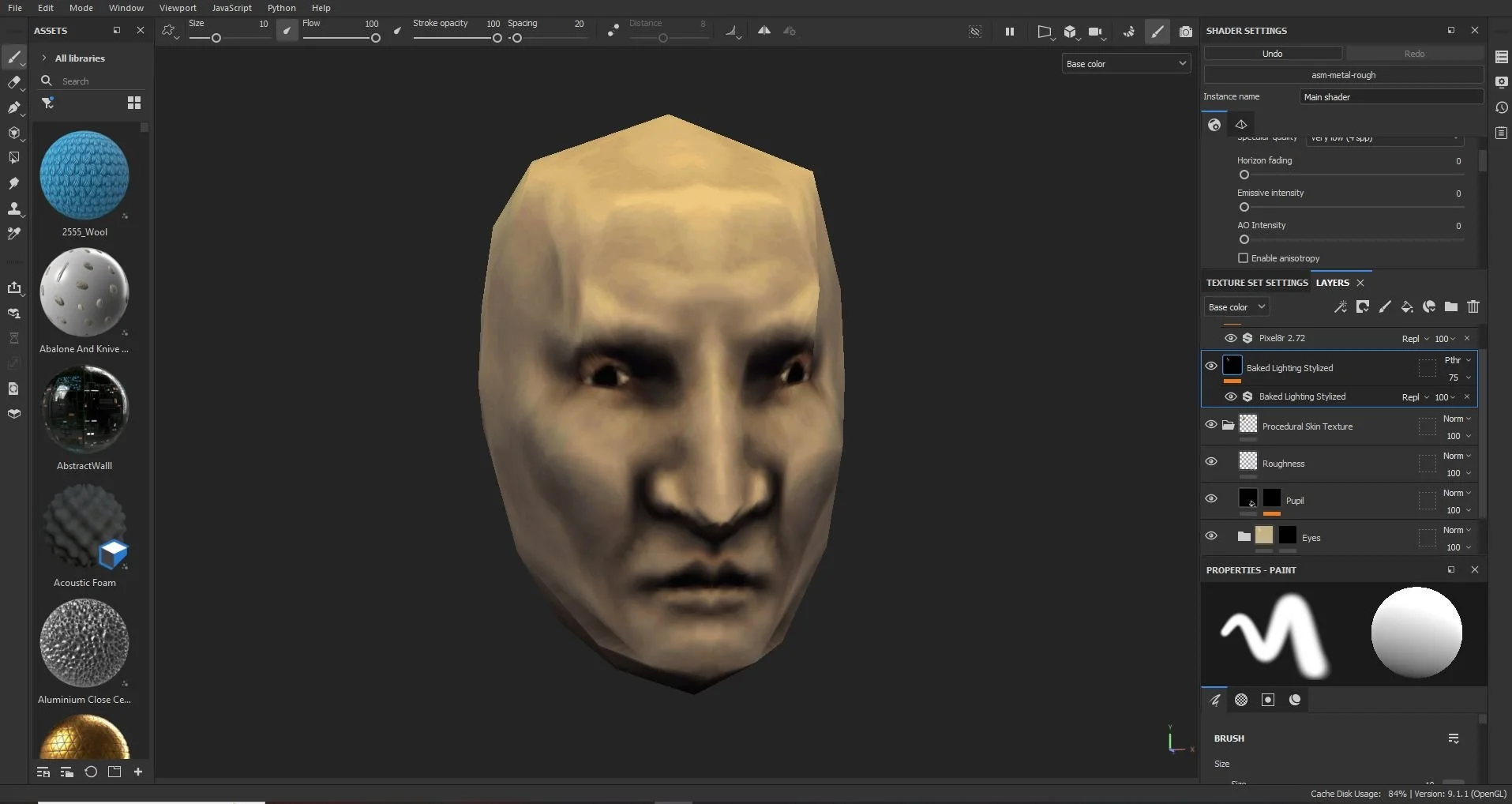This screenshot has height=804, width=1512.
Task: Add a folder using Layers folder icon
Action: [1451, 306]
